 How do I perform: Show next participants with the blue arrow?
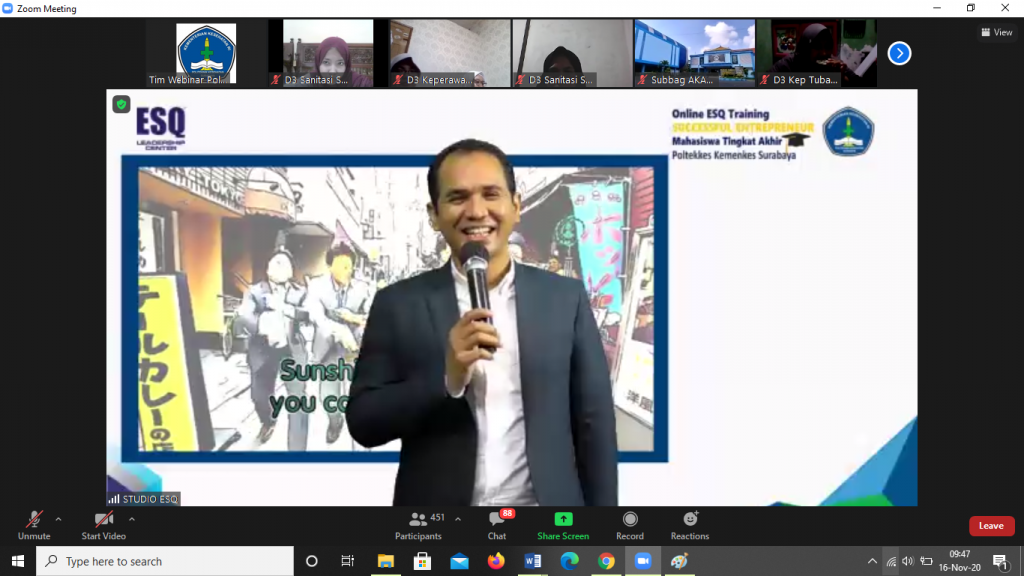coord(899,53)
